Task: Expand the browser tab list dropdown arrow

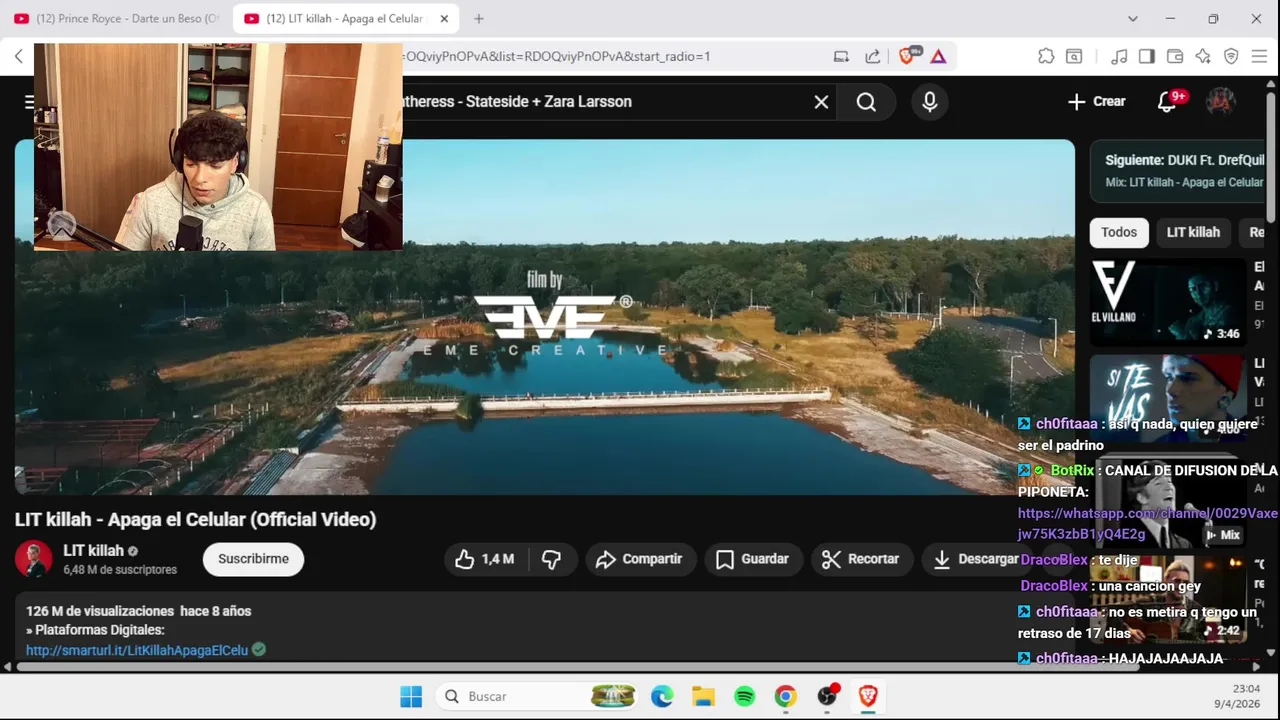Action: [1132, 19]
